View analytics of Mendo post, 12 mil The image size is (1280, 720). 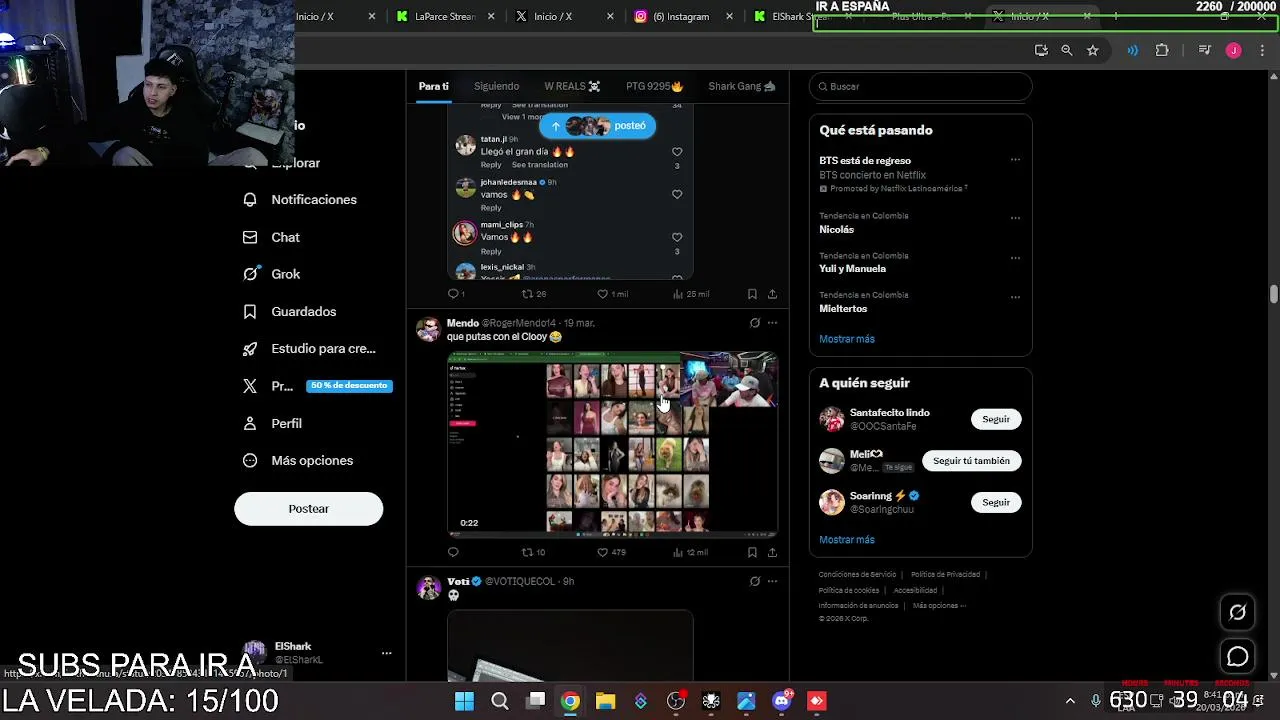click(x=691, y=552)
